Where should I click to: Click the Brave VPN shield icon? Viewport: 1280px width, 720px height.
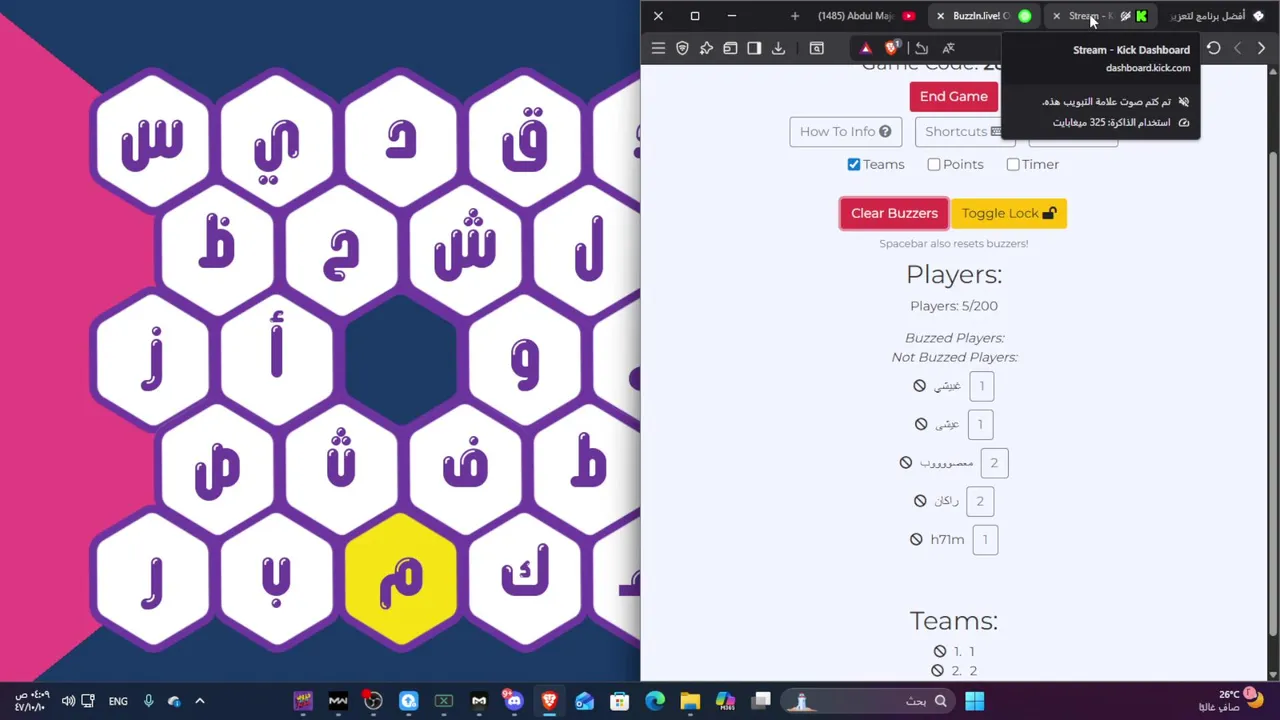pyautogui.click(x=682, y=48)
